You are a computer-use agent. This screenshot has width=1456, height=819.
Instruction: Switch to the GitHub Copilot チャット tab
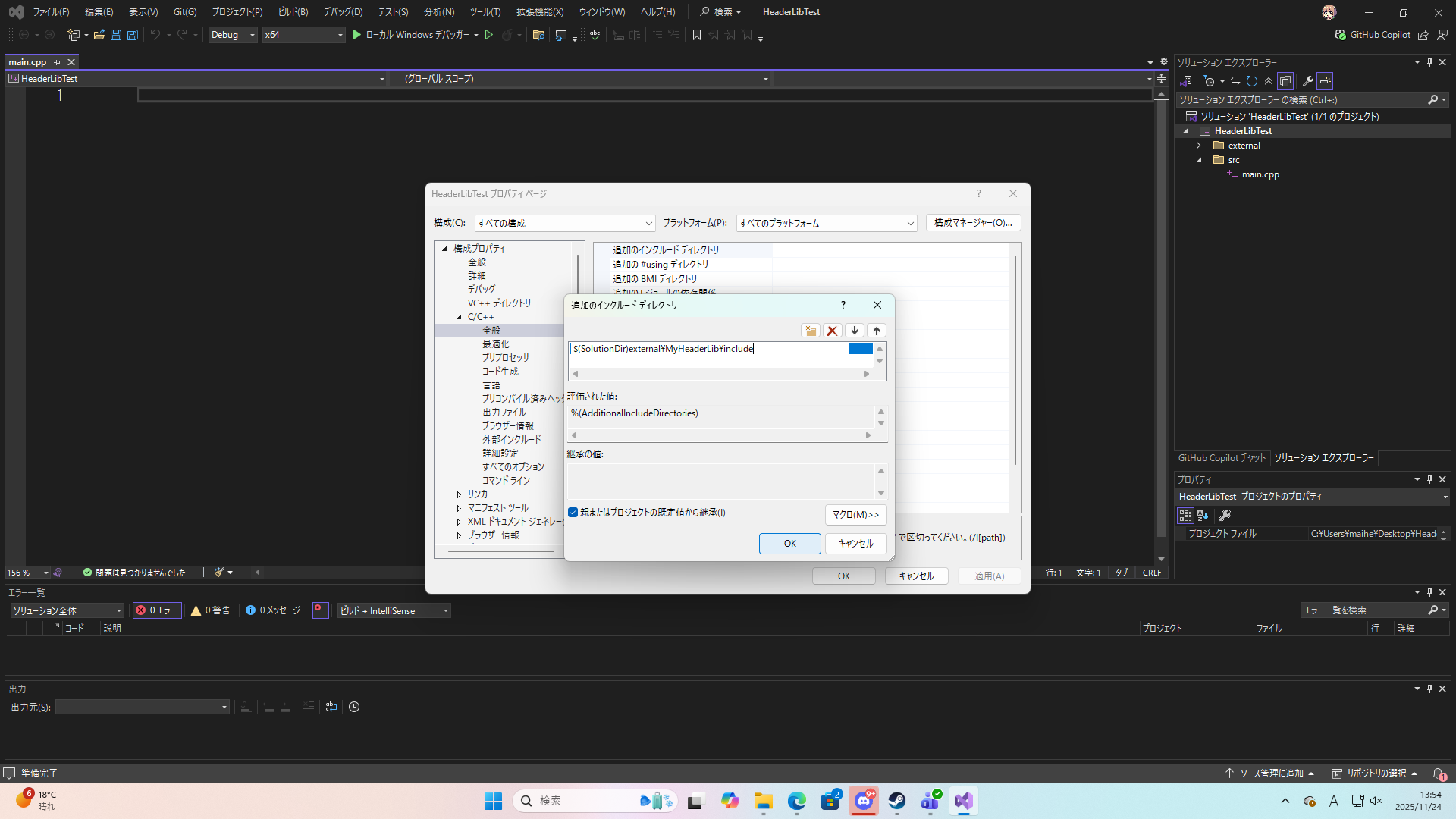pyautogui.click(x=1221, y=458)
